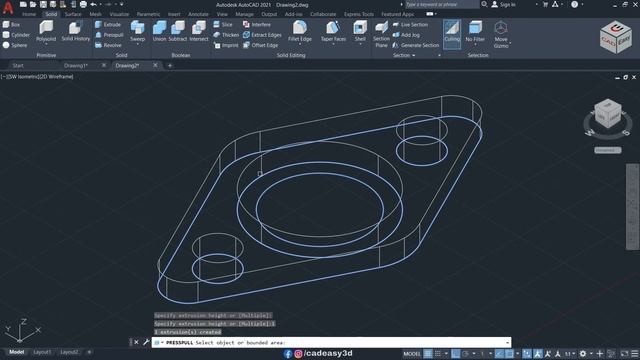
Task: Type in the keyword search box
Action: [442, 4]
